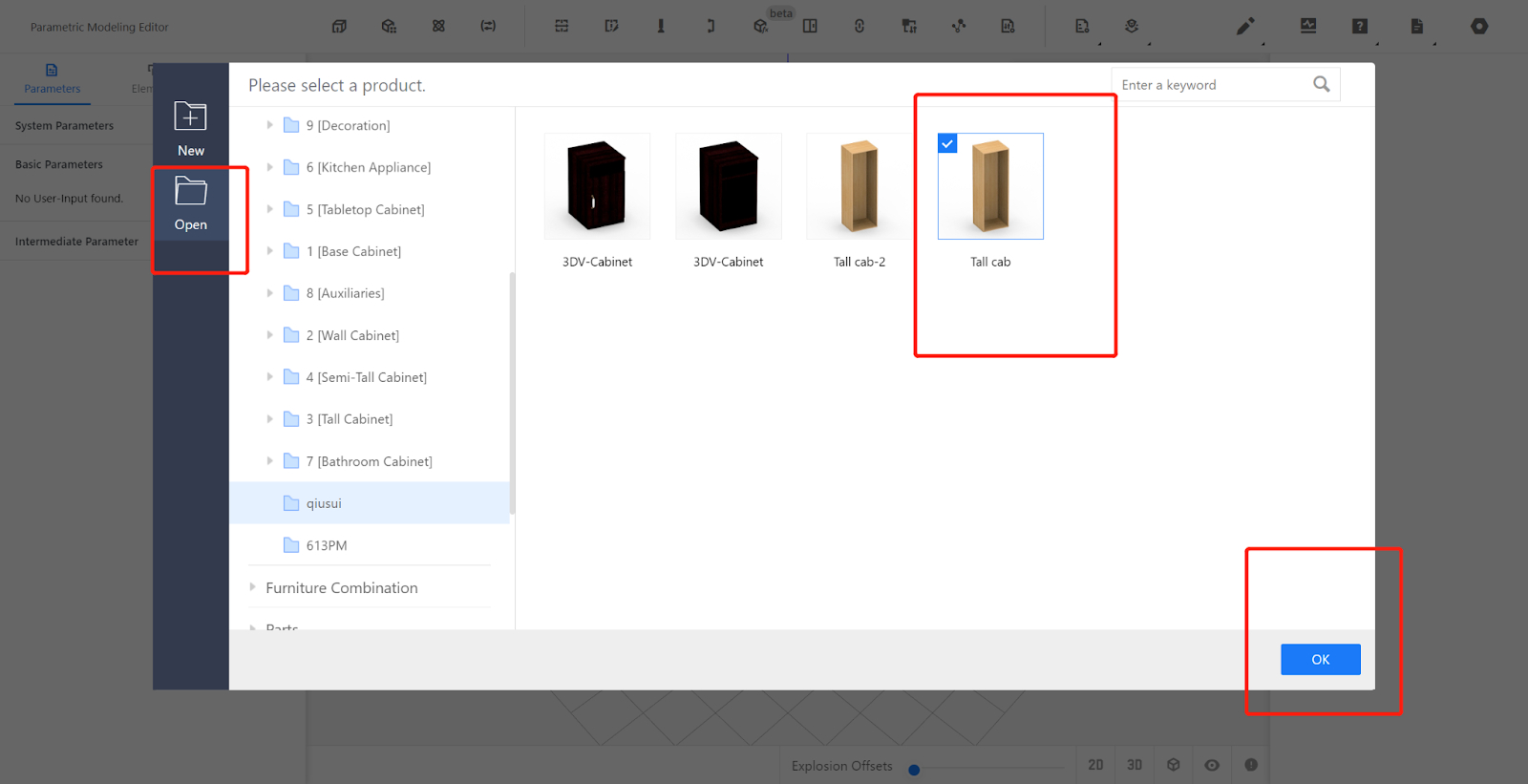1528x784 pixels.
Task: Select the Tall cab-2 product thumbnail
Action: click(x=859, y=187)
